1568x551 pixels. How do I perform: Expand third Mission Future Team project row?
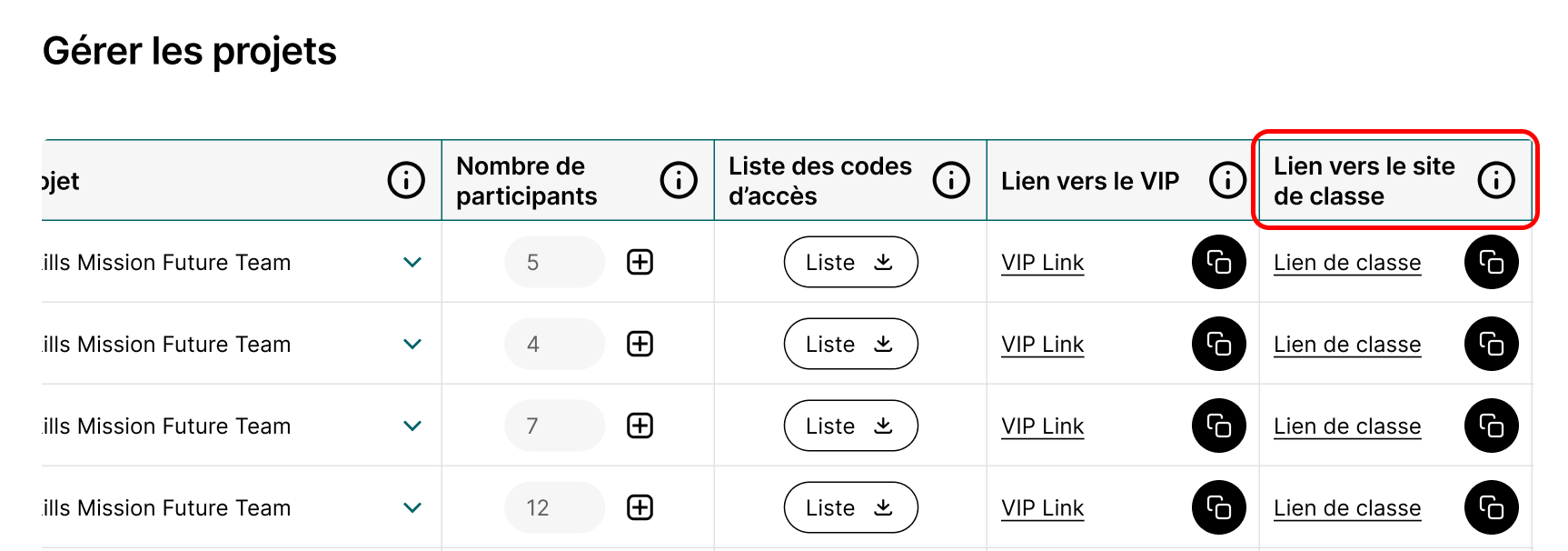coord(412,426)
